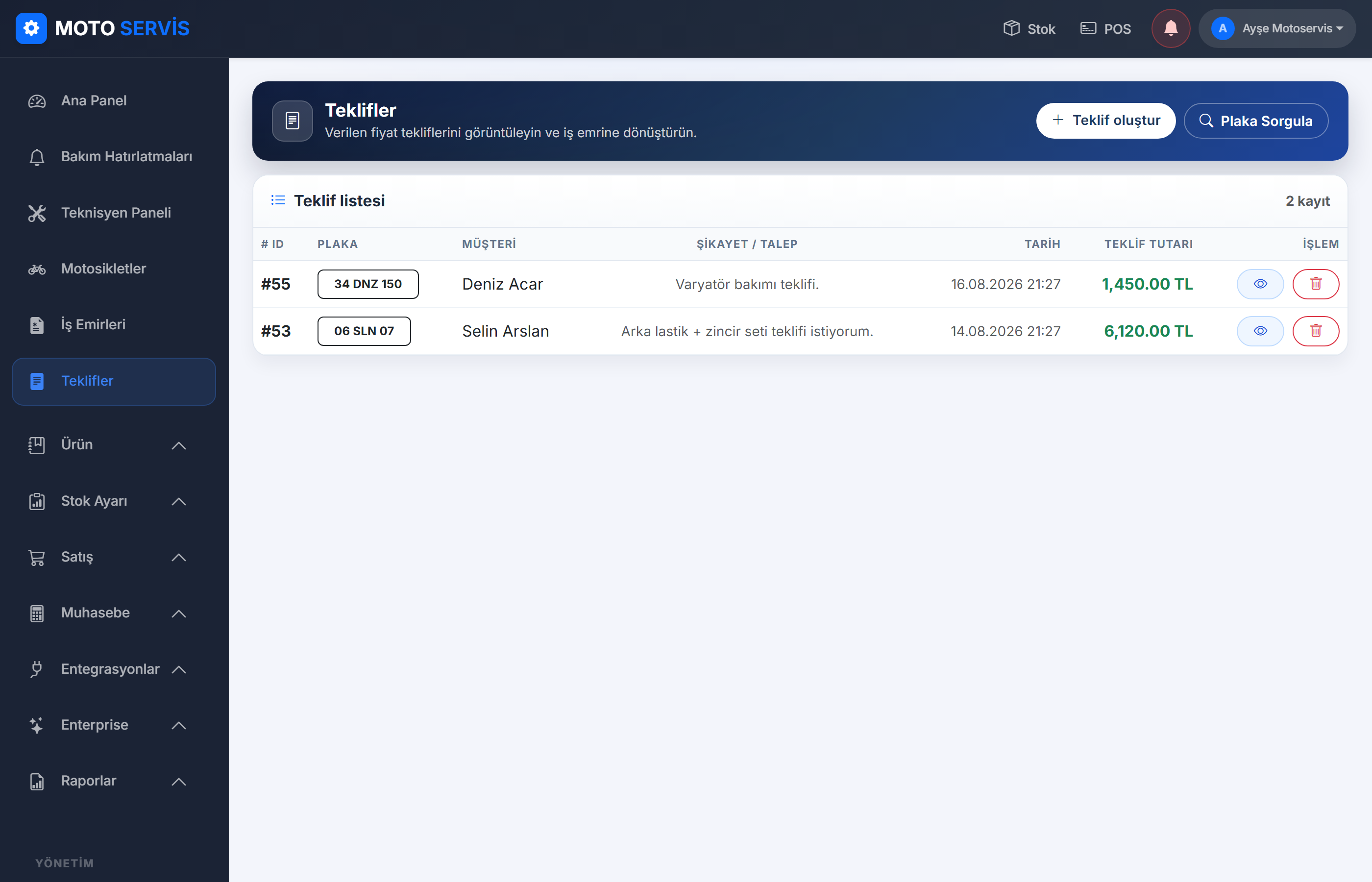Click the Raporlar chart file icon
Image resolution: width=1372 pixels, height=882 pixels.
tap(37, 781)
